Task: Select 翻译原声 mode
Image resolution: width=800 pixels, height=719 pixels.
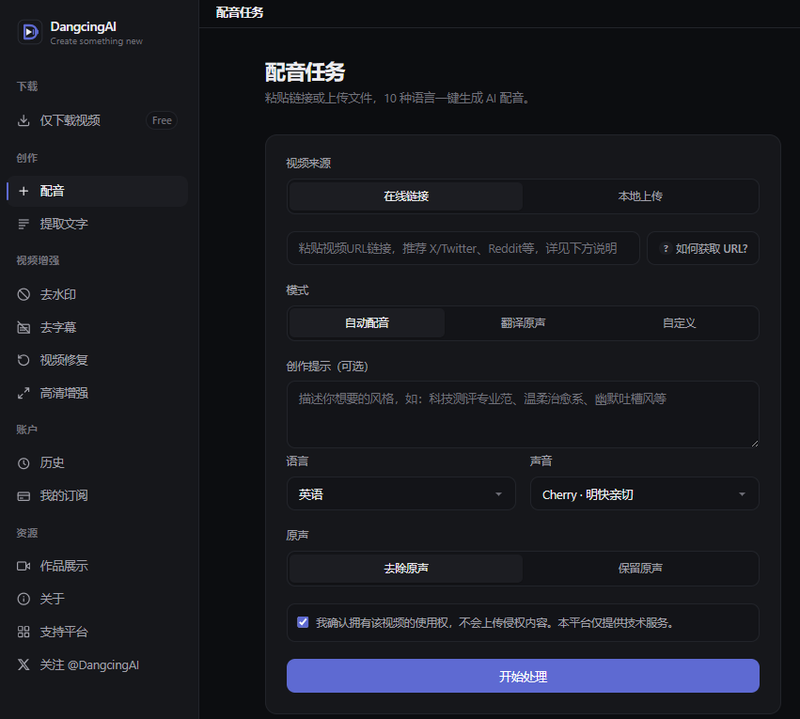Action: click(x=523, y=323)
